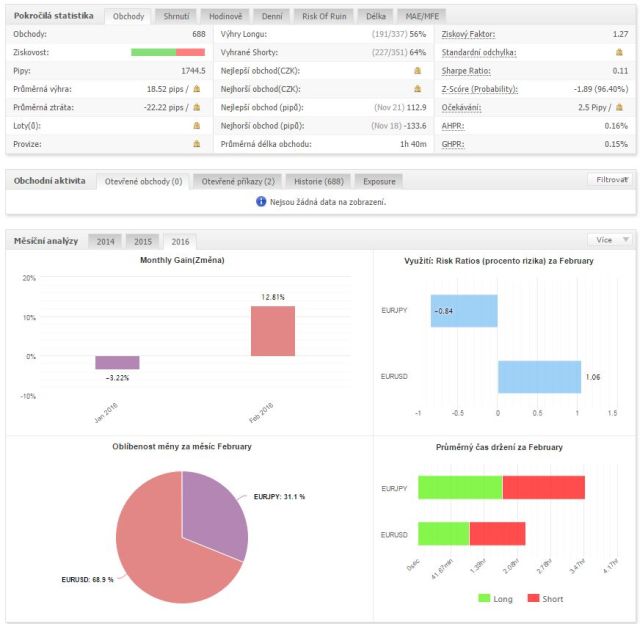This screenshot has width=640, height=624.
Task: Click lock icon next to Standardní odchylka
Action: click(619, 52)
